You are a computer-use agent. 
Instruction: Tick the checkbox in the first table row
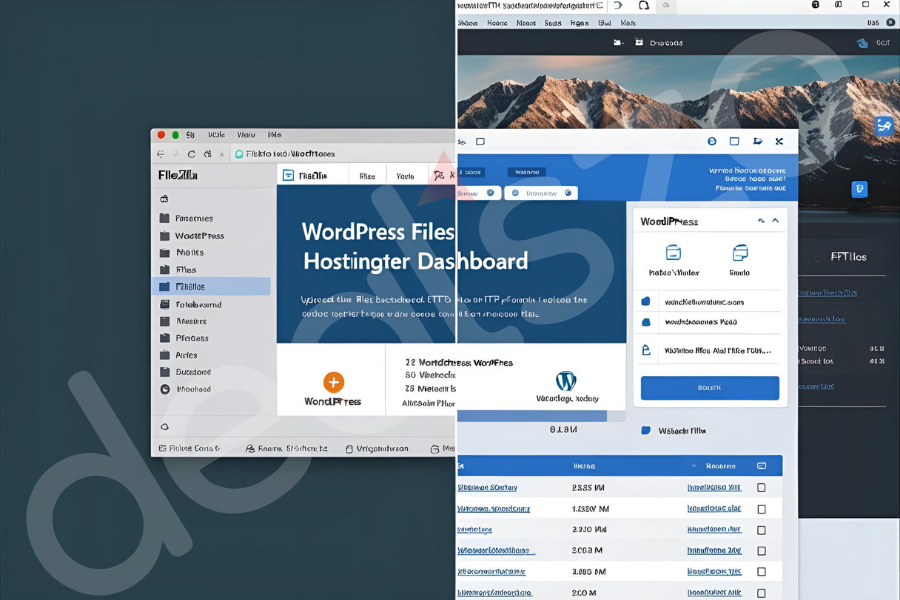tap(762, 487)
